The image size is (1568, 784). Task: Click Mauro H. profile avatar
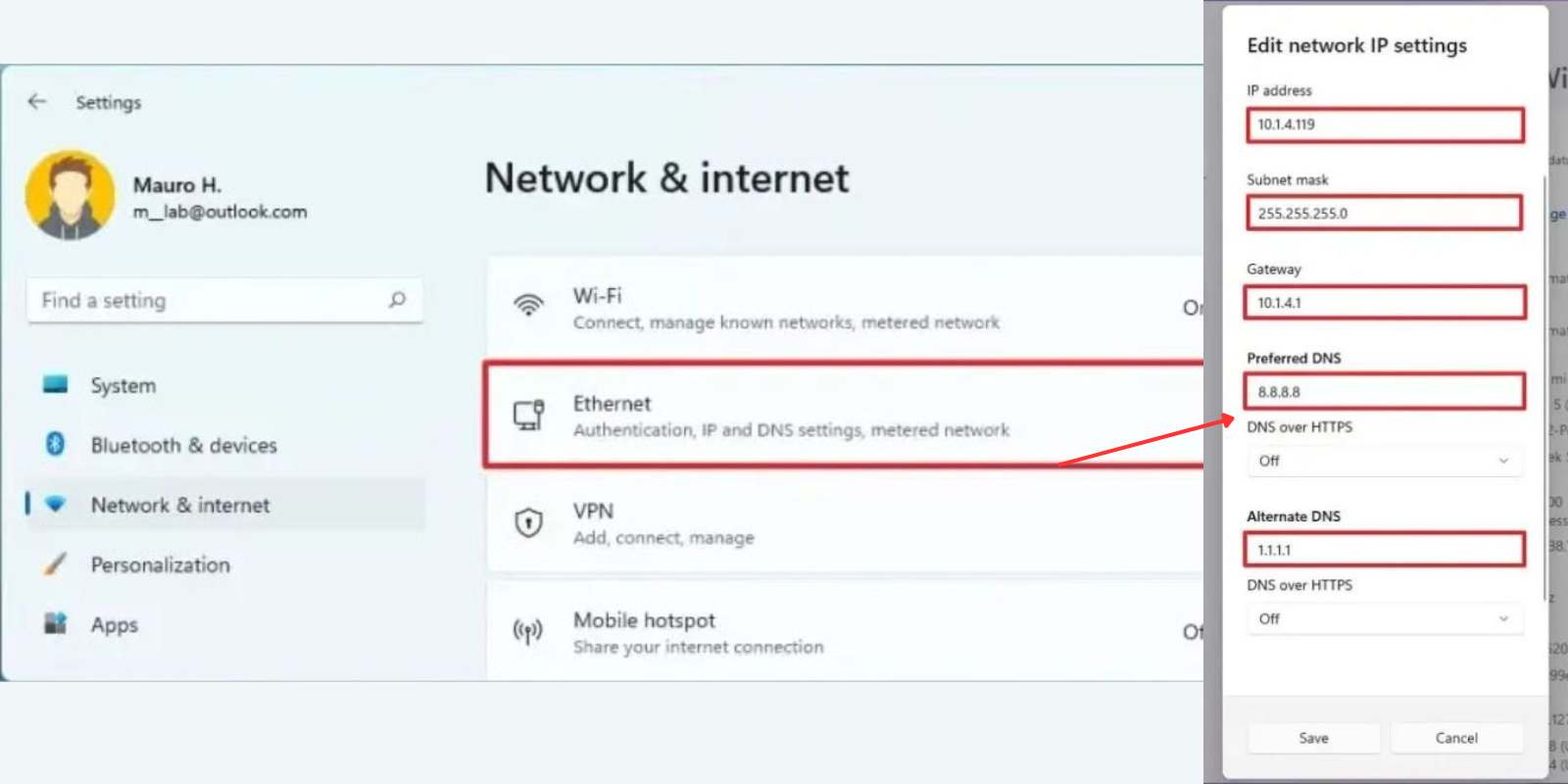coord(70,195)
